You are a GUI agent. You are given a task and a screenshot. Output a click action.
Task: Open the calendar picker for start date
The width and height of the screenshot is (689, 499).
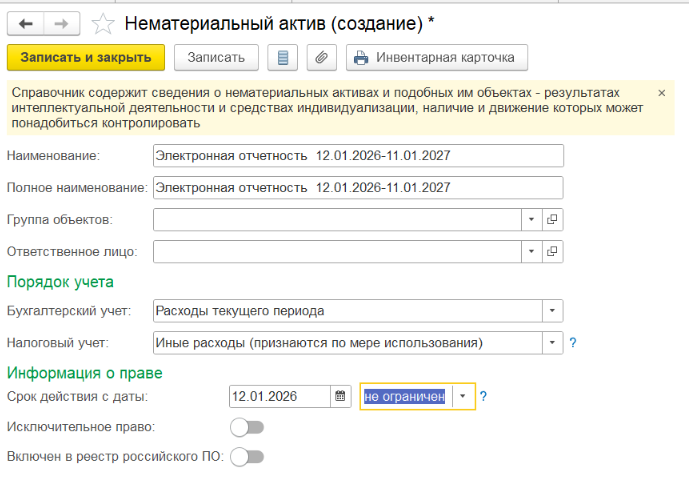(341, 396)
